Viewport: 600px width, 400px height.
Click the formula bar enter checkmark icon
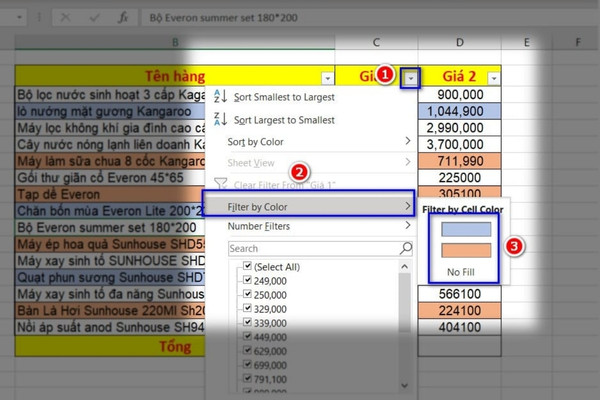tap(94, 17)
